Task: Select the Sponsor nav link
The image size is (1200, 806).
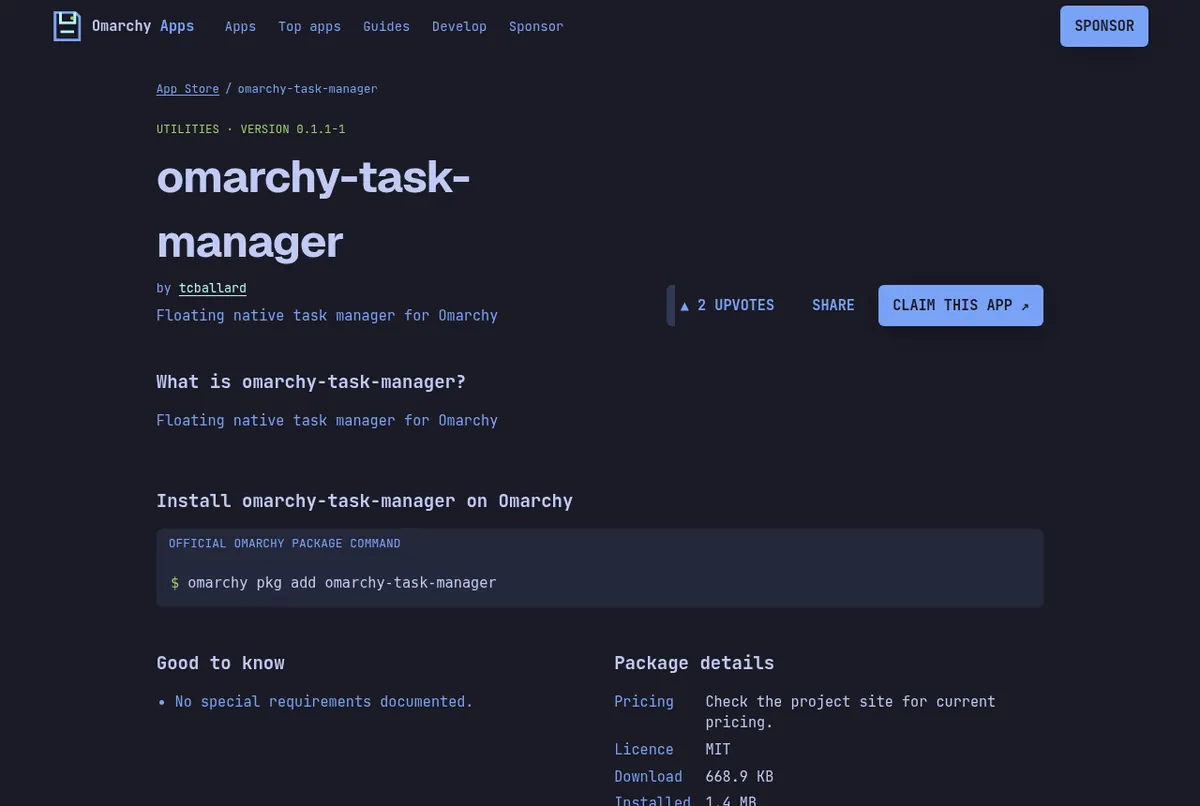Action: pyautogui.click(x=536, y=26)
